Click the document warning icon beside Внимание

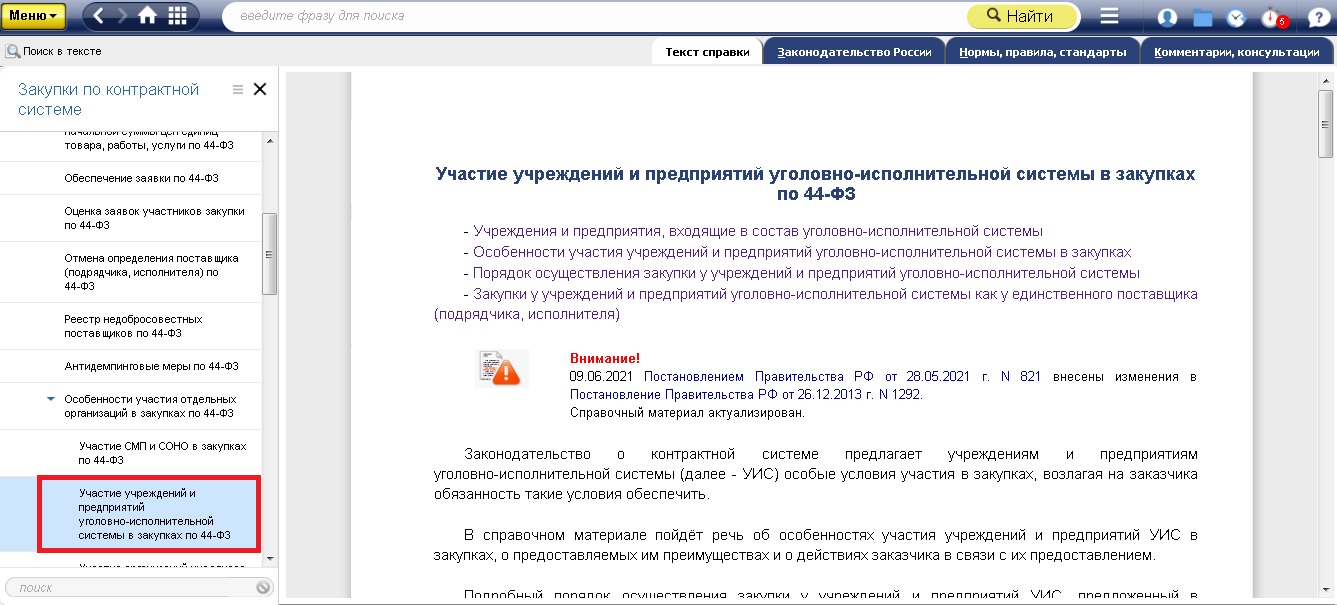(498, 369)
